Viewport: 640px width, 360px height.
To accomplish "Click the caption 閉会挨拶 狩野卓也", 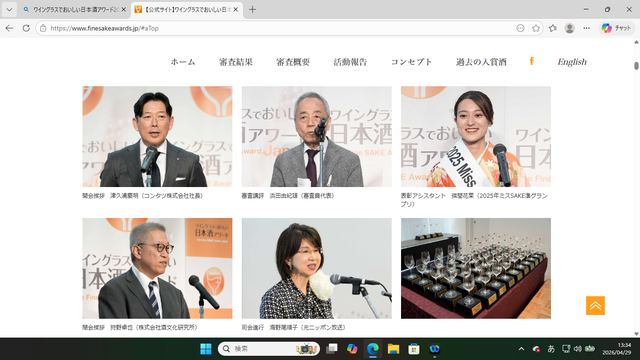I will point(140,327).
